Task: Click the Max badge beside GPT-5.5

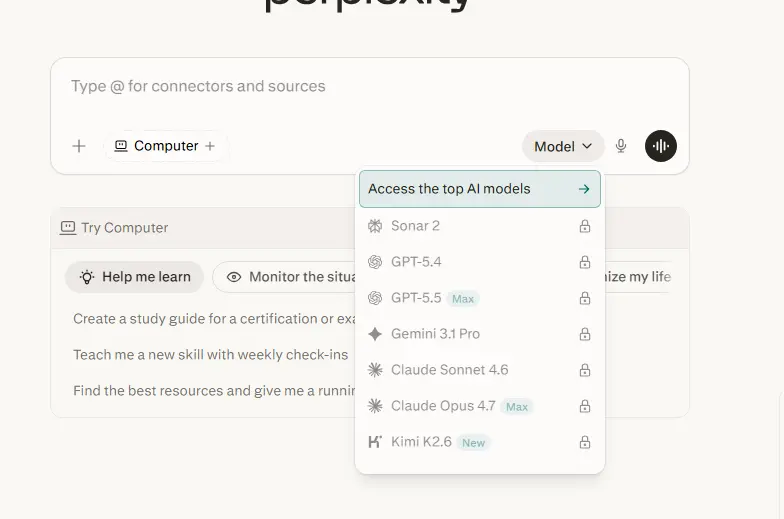Action: (462, 299)
